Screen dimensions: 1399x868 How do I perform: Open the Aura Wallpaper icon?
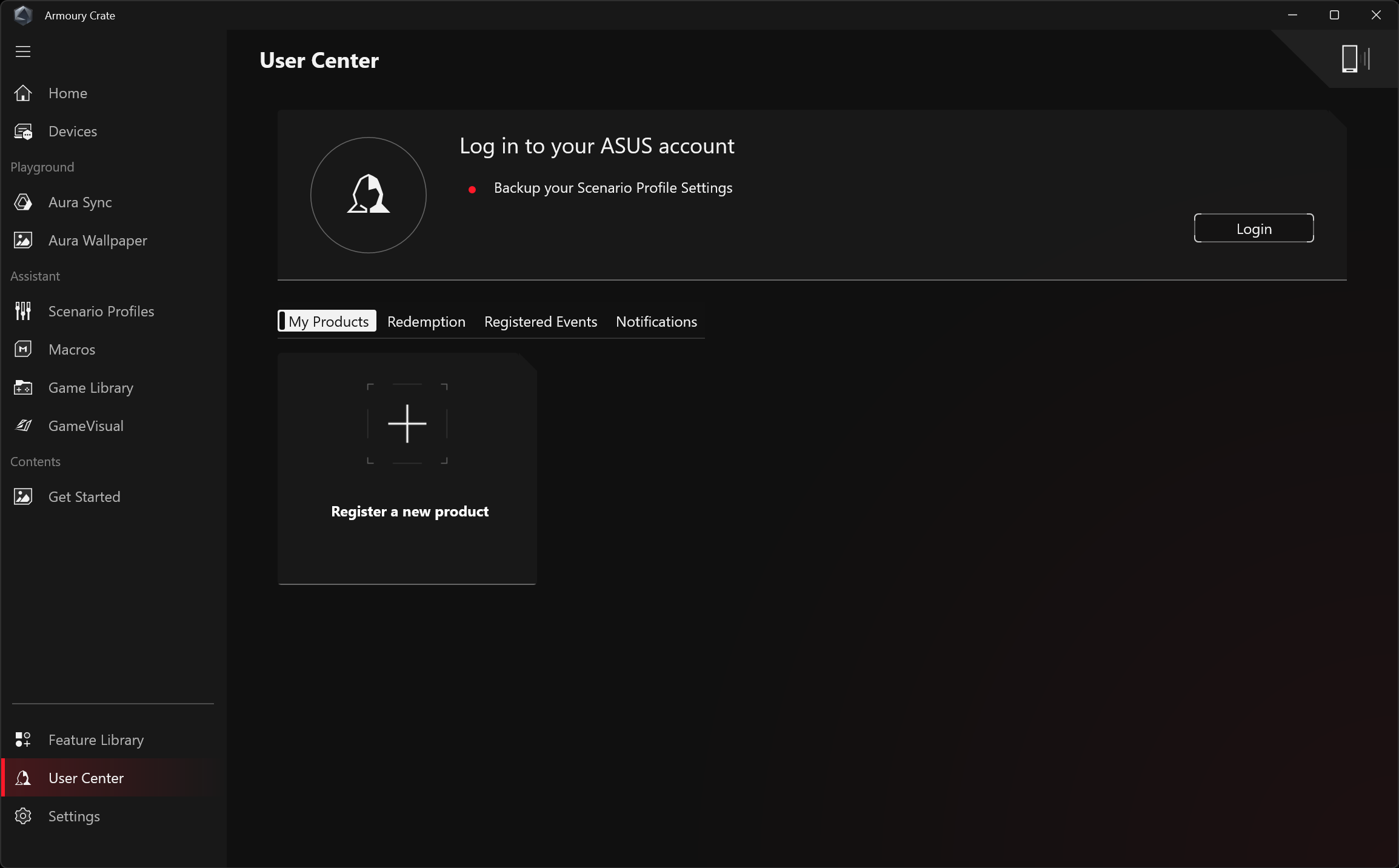23,241
